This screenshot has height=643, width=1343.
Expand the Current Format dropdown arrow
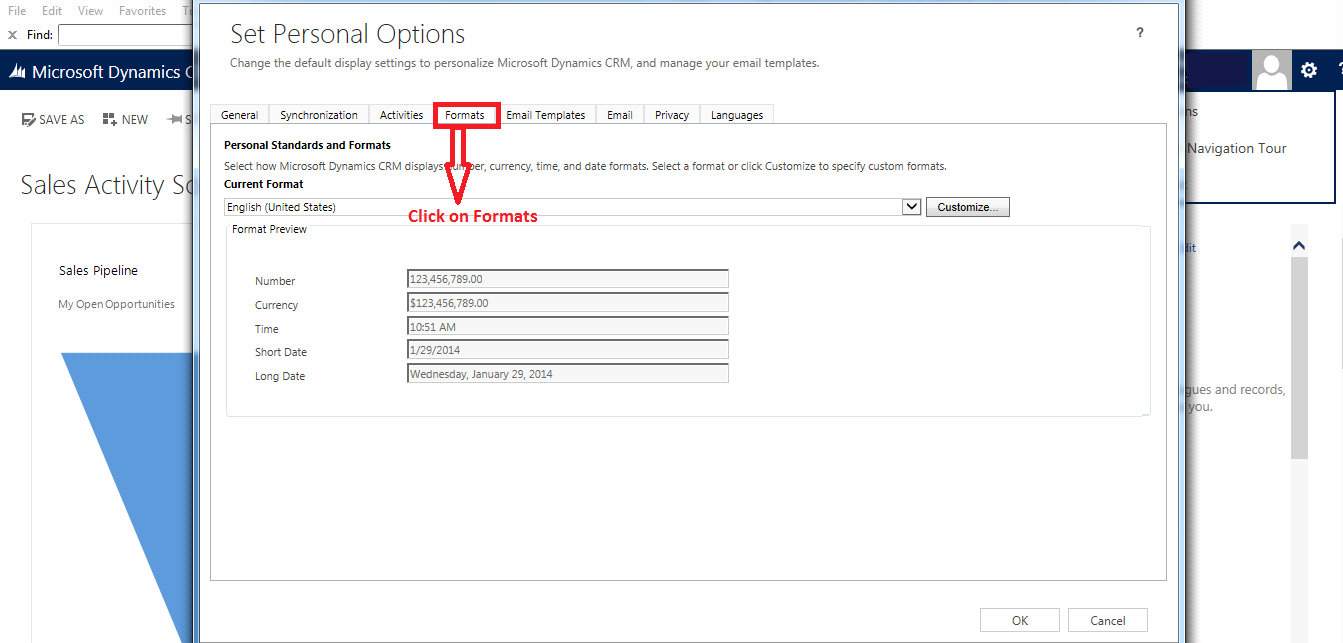[x=911, y=207]
